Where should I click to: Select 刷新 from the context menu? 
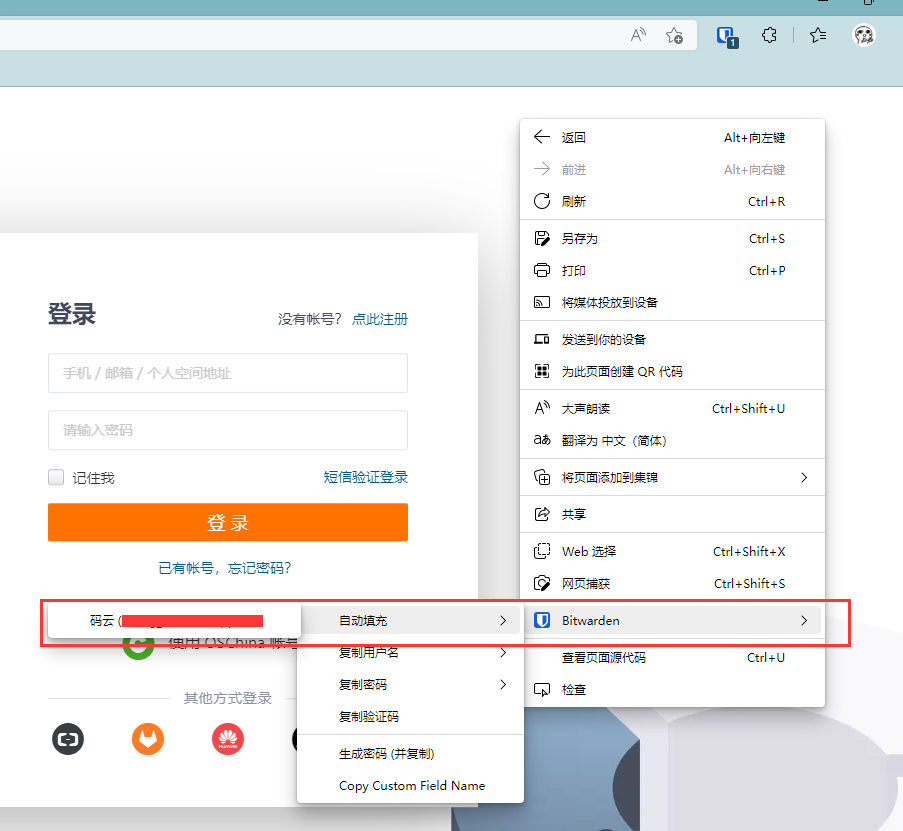click(574, 201)
